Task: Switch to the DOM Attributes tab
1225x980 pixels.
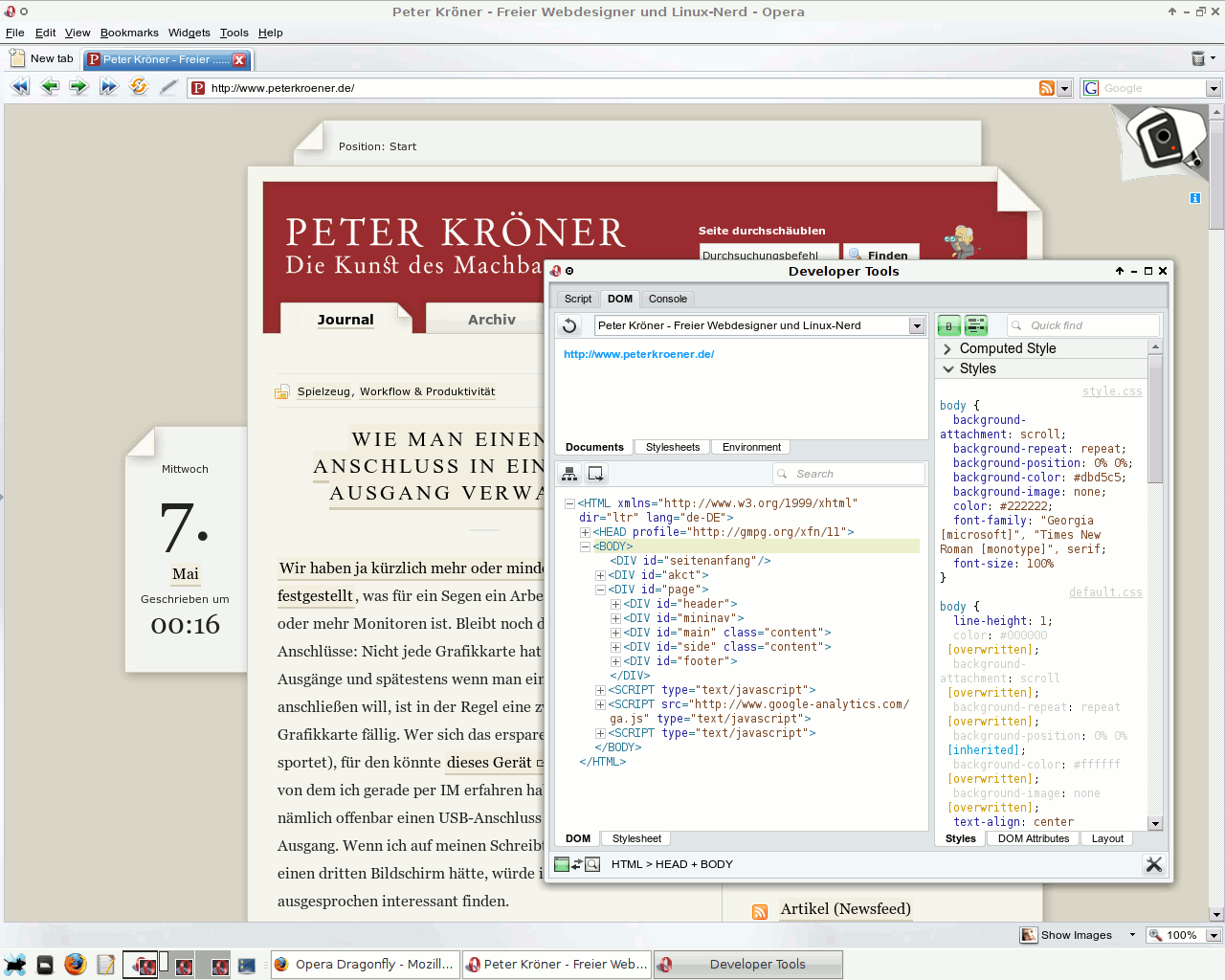Action: pyautogui.click(x=1034, y=838)
